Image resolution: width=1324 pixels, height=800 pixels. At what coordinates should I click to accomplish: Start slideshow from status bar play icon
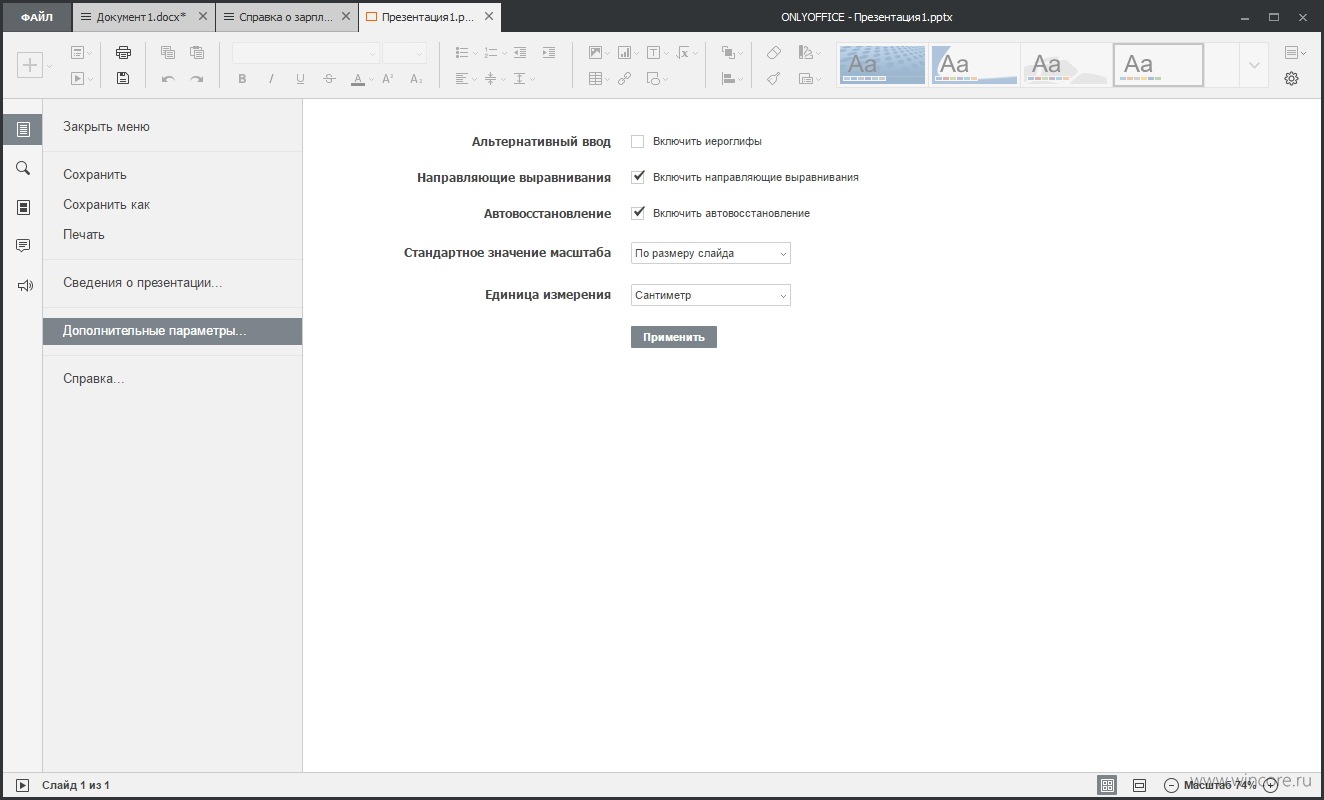tap(22, 786)
